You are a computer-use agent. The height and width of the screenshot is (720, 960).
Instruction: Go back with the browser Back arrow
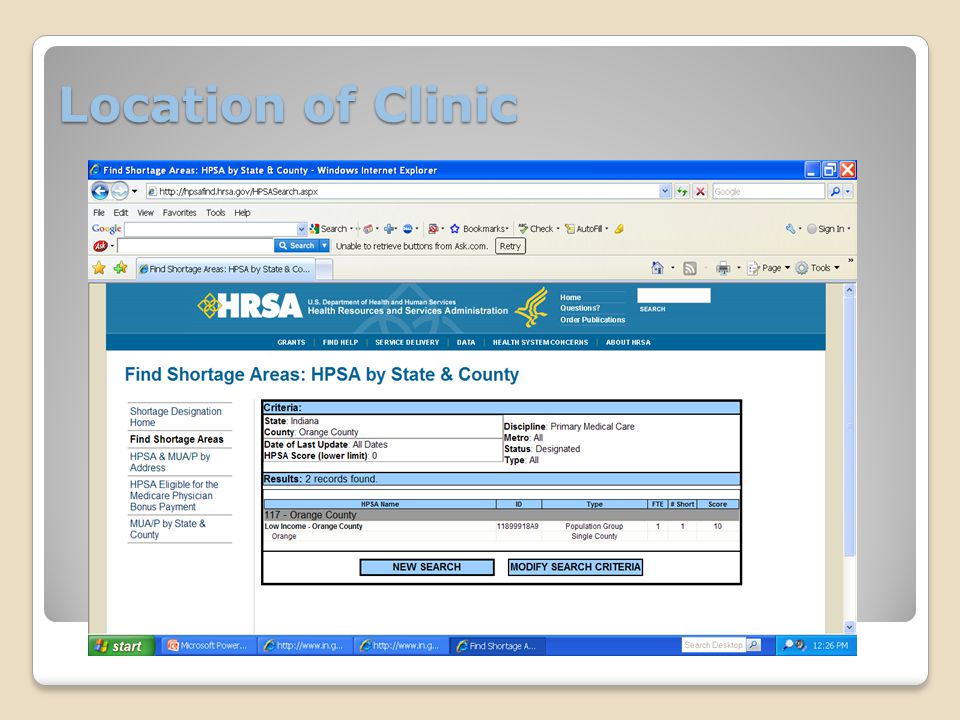(100, 192)
